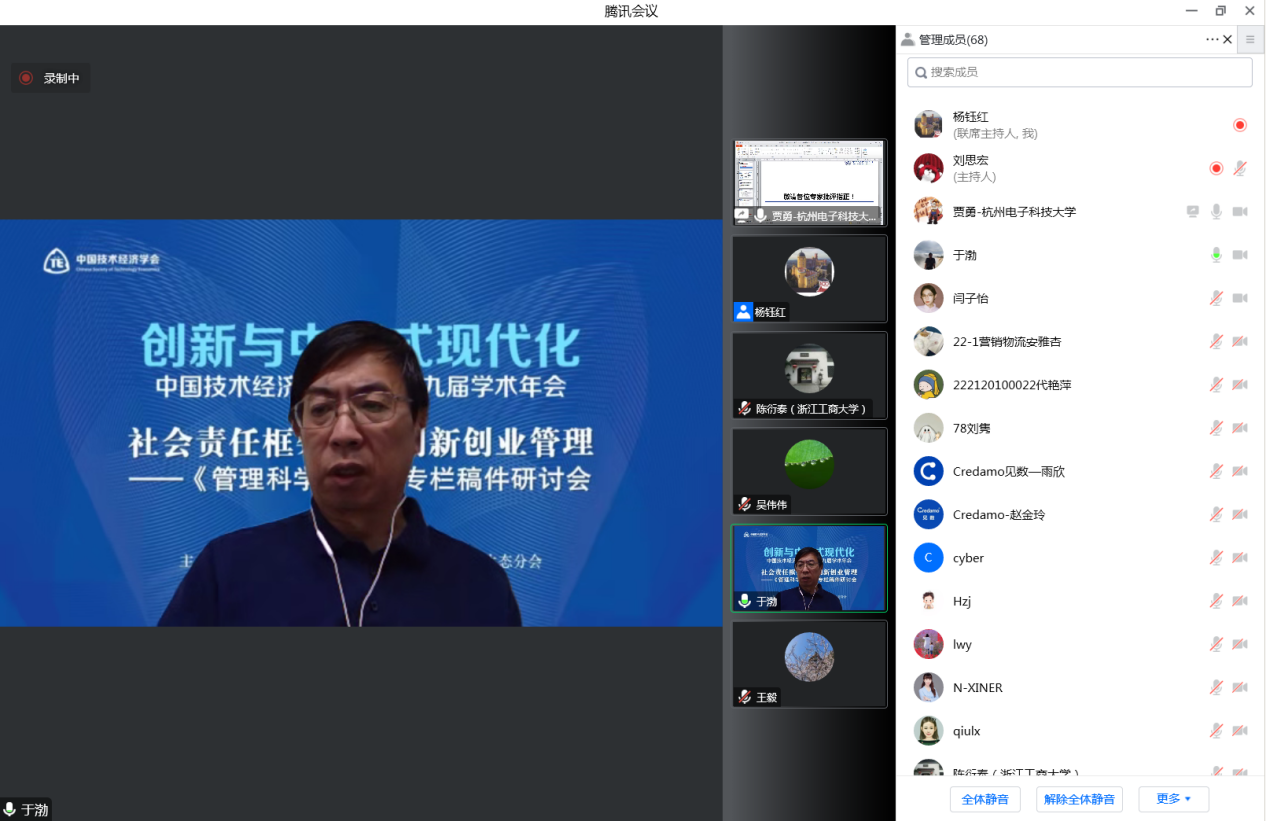The width and height of the screenshot is (1266, 821).
Task: Select the 吴伟伟 video tile
Action: [x=809, y=471]
